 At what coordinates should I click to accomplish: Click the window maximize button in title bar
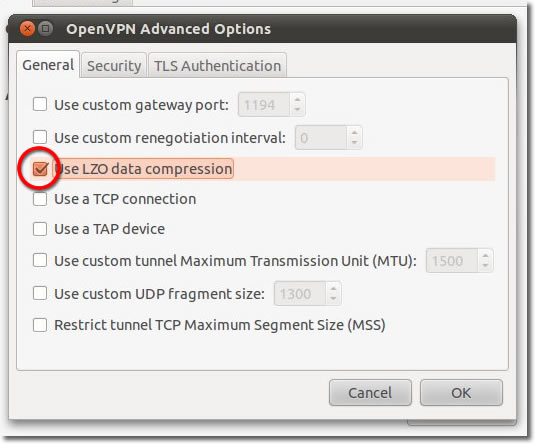coord(45,29)
